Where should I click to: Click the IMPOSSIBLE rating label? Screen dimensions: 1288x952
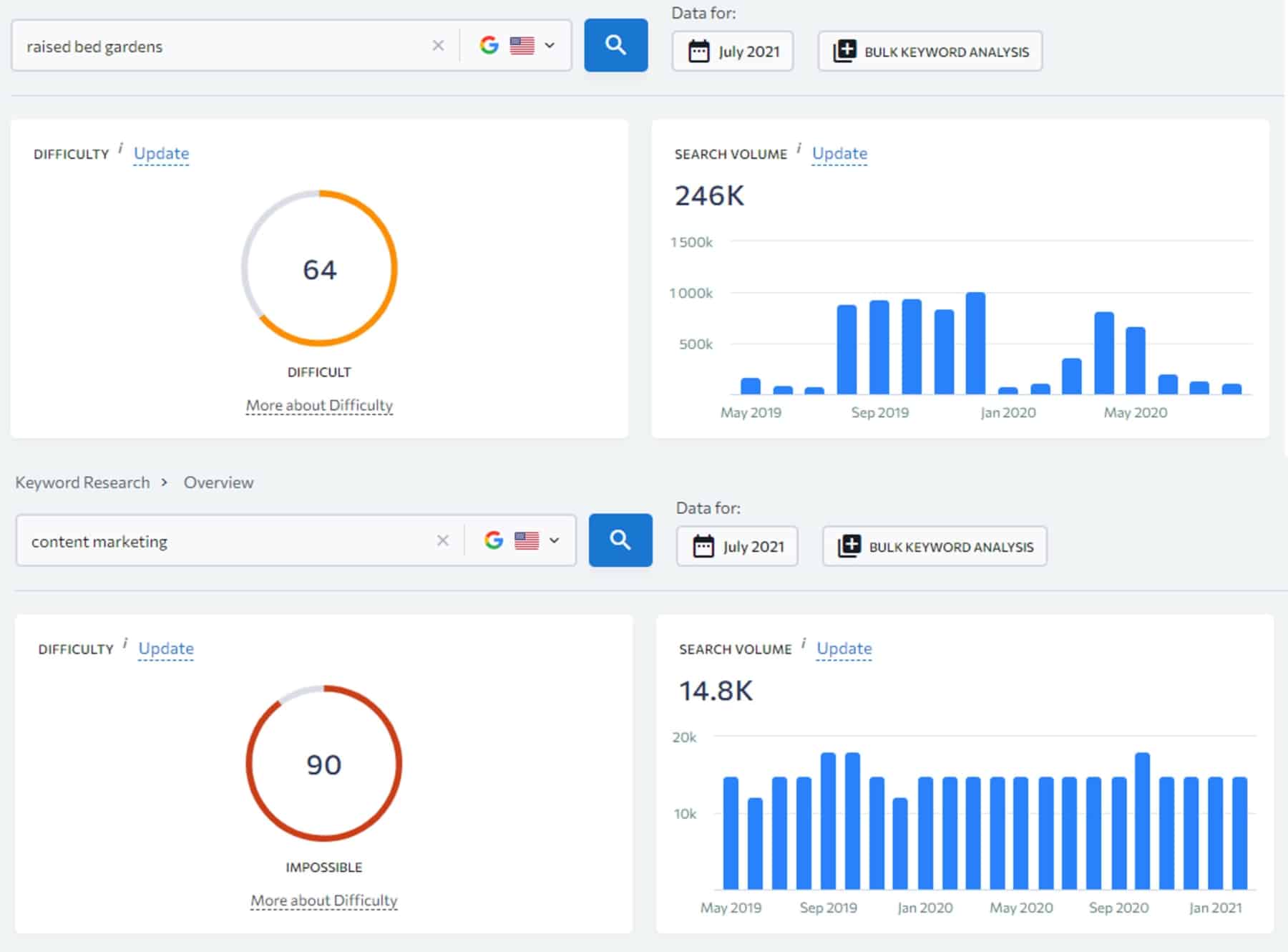(x=323, y=867)
